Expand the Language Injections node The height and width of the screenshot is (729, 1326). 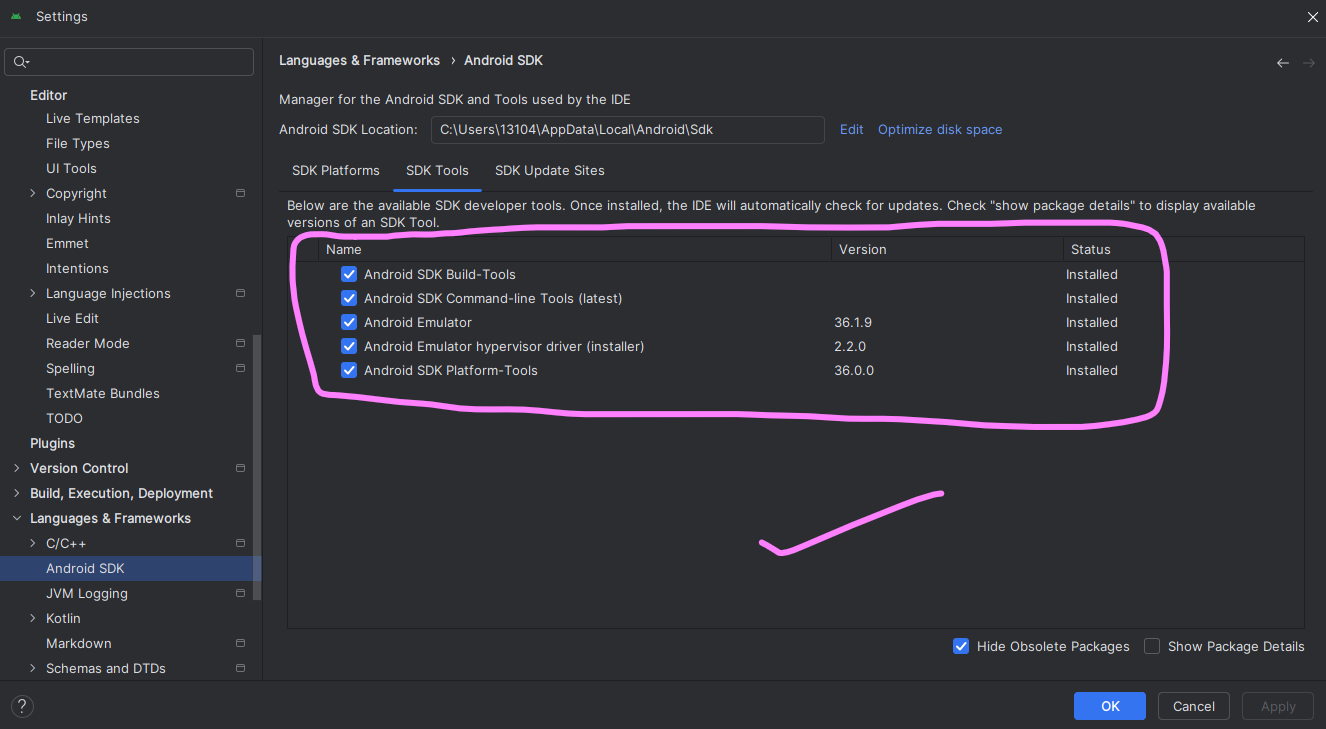[33, 293]
